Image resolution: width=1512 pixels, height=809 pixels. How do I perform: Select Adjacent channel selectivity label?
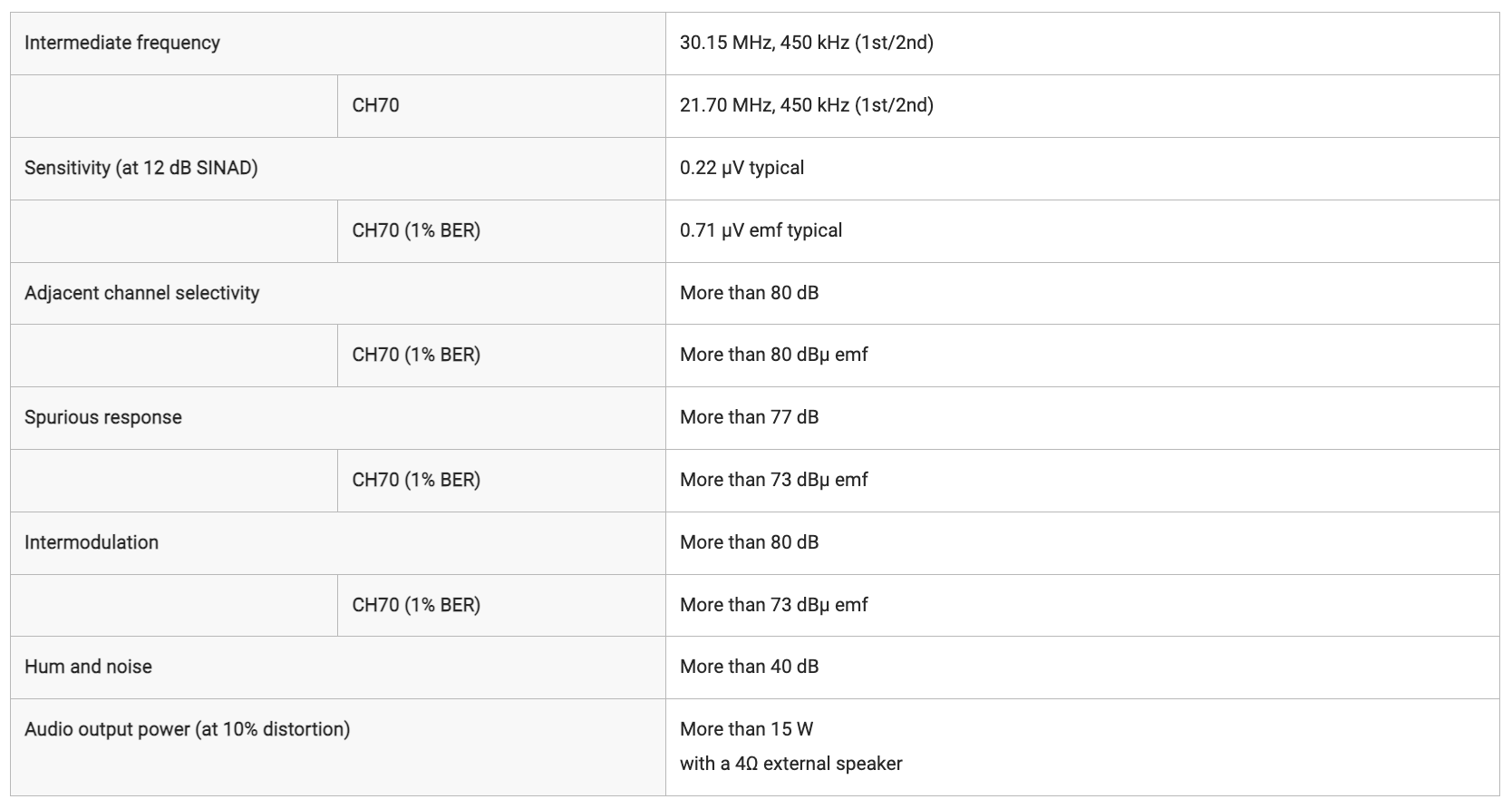(x=141, y=293)
